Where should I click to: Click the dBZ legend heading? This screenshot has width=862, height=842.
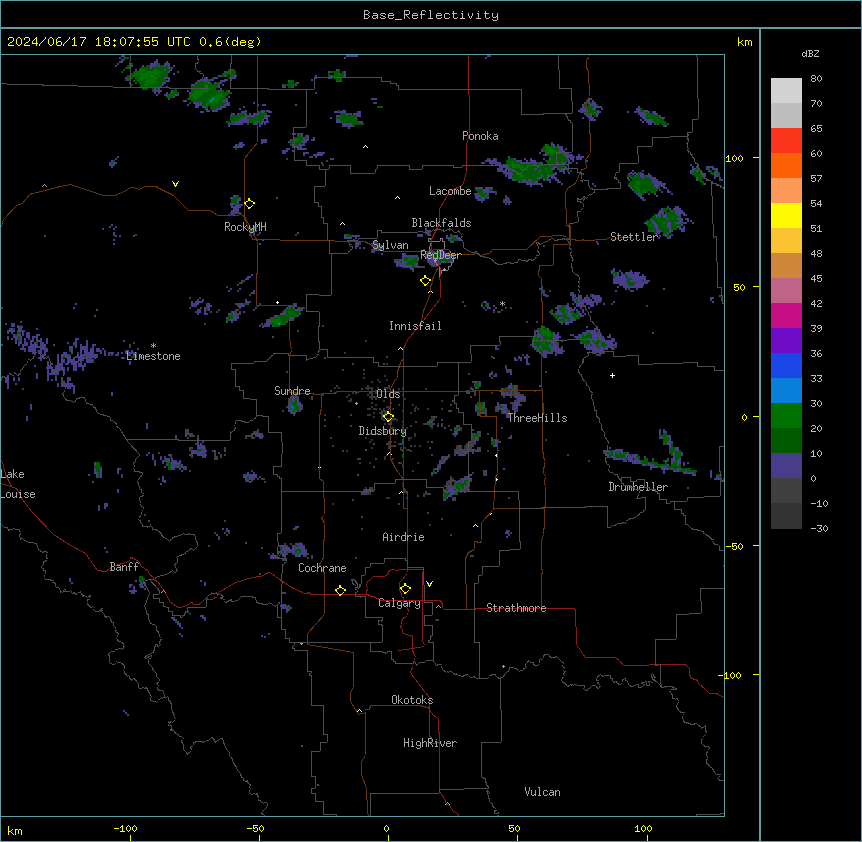point(810,53)
